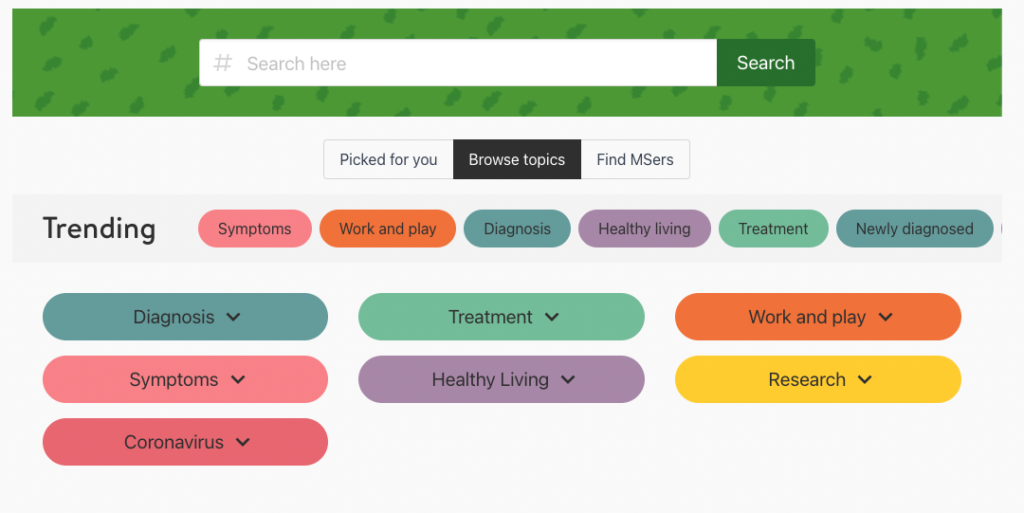Choose the trending Work and play tag

tap(387, 228)
